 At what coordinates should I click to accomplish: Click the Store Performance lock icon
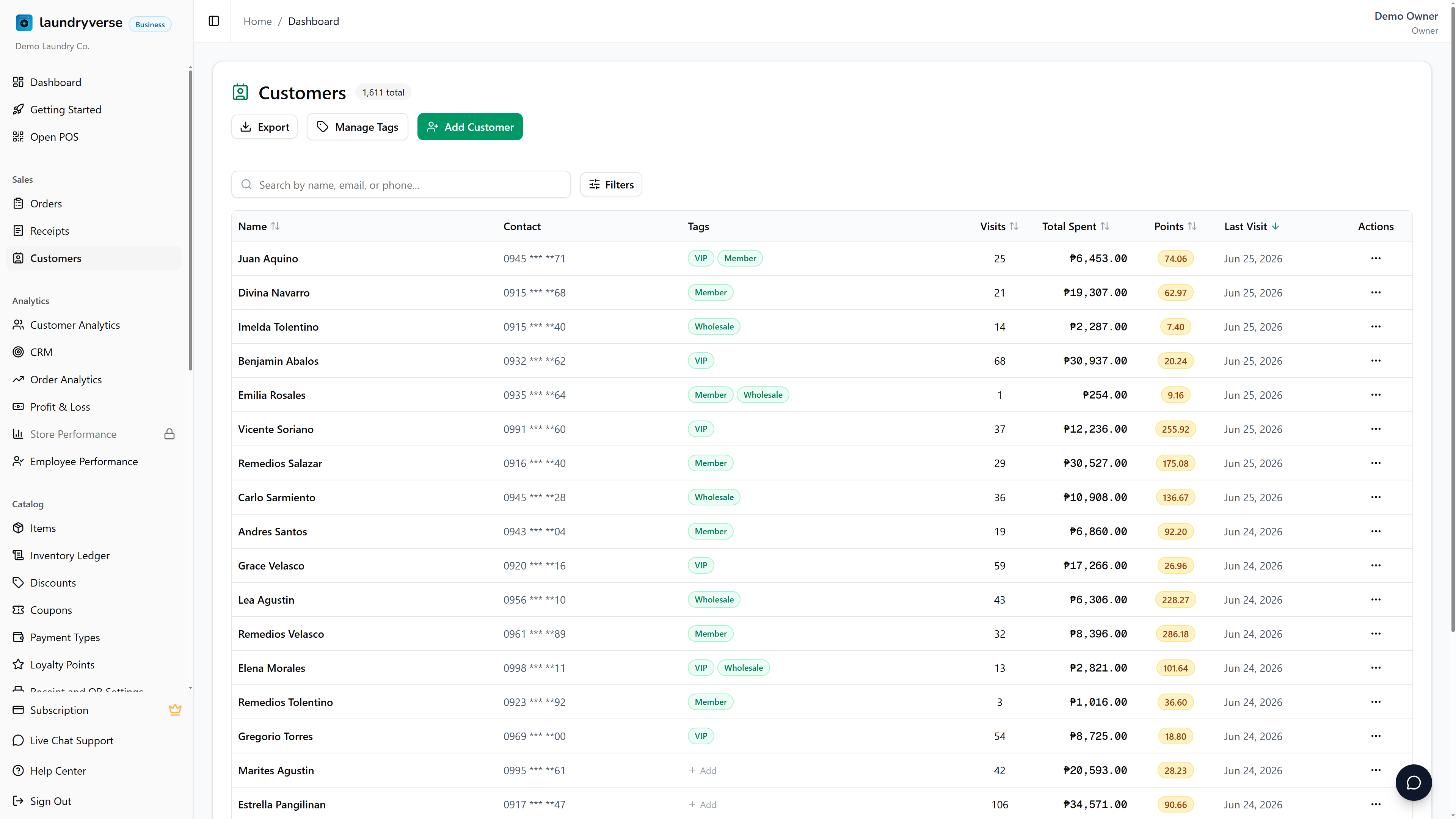169,434
